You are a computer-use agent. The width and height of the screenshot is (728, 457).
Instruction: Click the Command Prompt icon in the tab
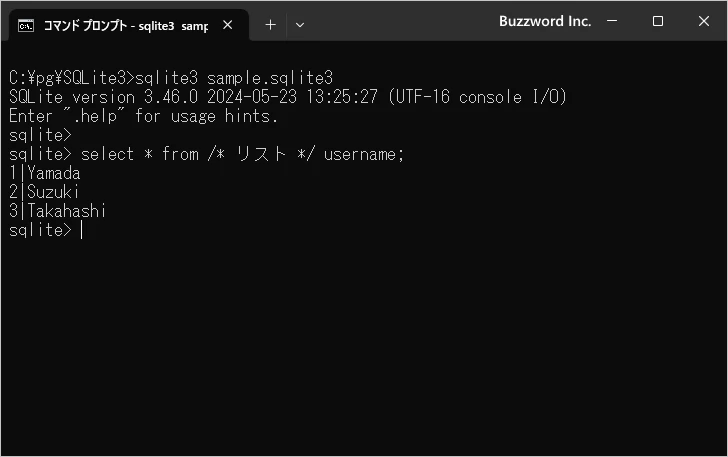pyautogui.click(x=27, y=24)
